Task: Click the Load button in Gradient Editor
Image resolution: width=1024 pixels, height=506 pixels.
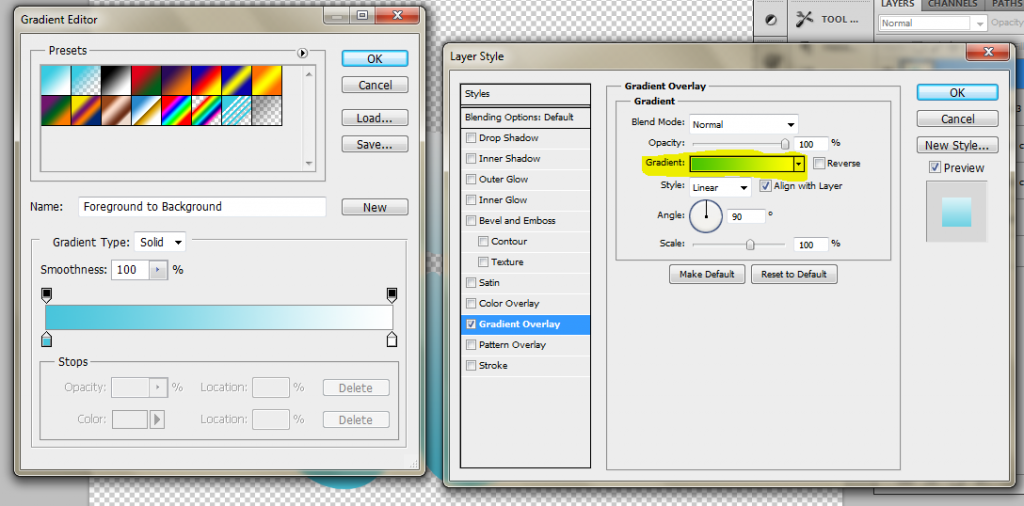Action: tap(374, 118)
